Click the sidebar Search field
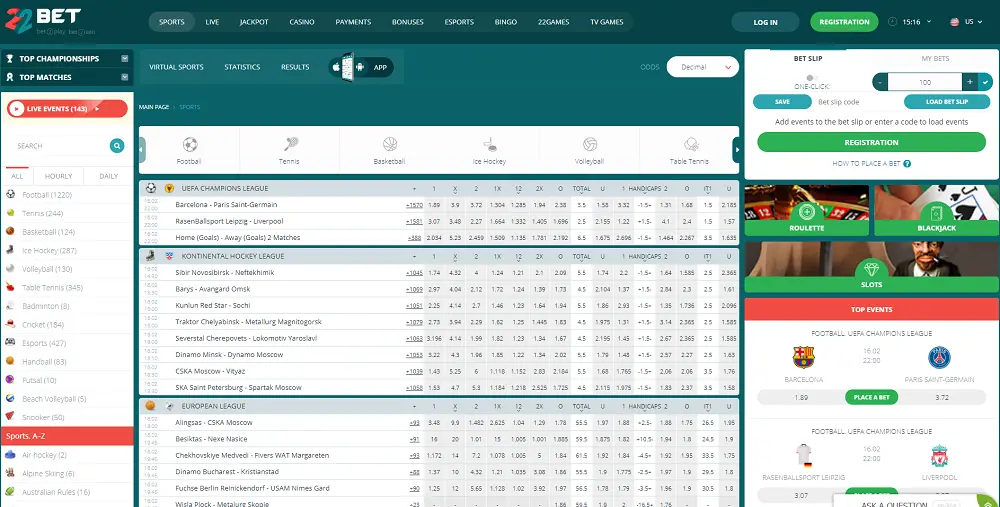1000x507 pixels. [61, 146]
